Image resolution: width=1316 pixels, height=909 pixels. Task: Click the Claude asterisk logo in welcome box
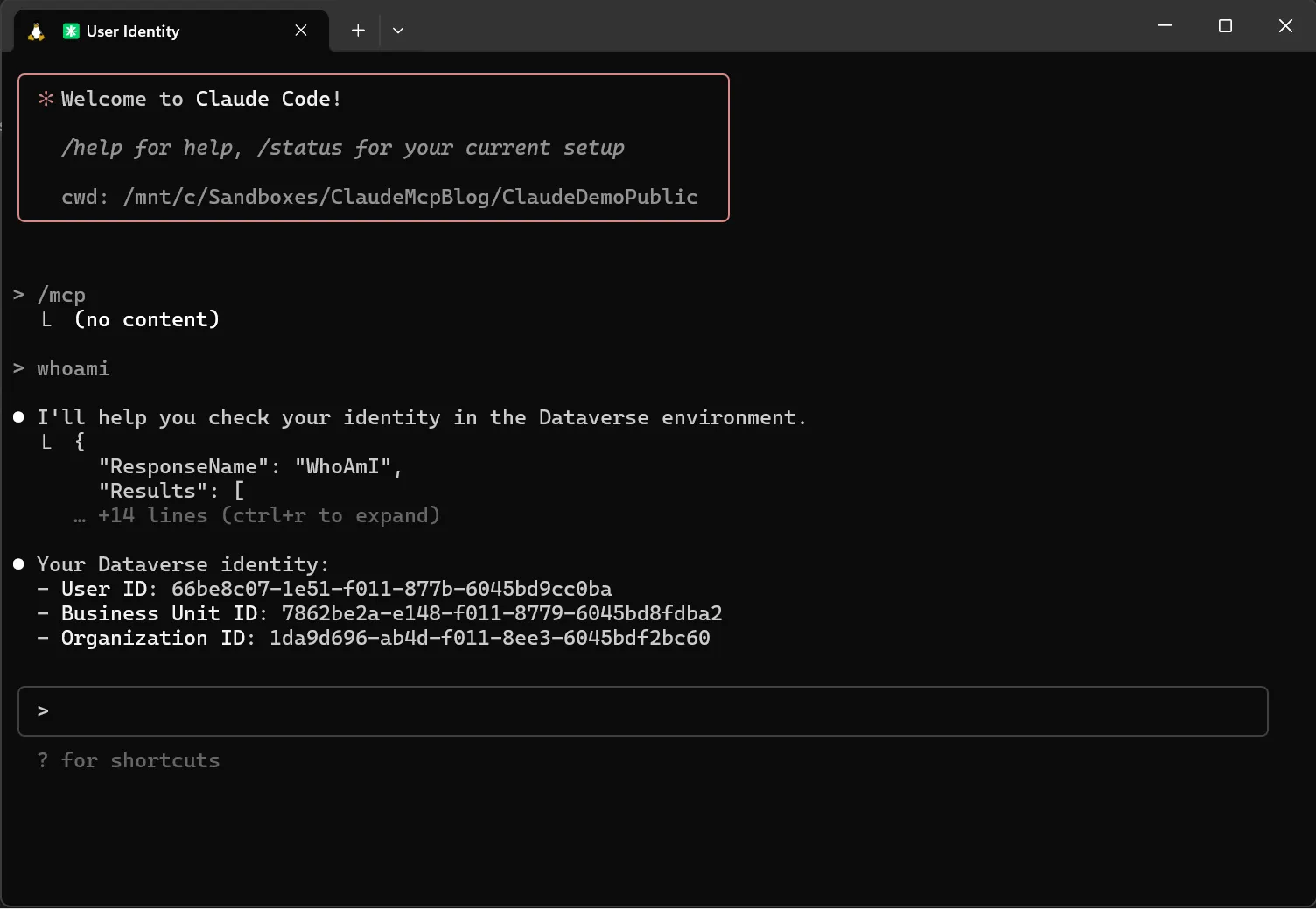45,99
